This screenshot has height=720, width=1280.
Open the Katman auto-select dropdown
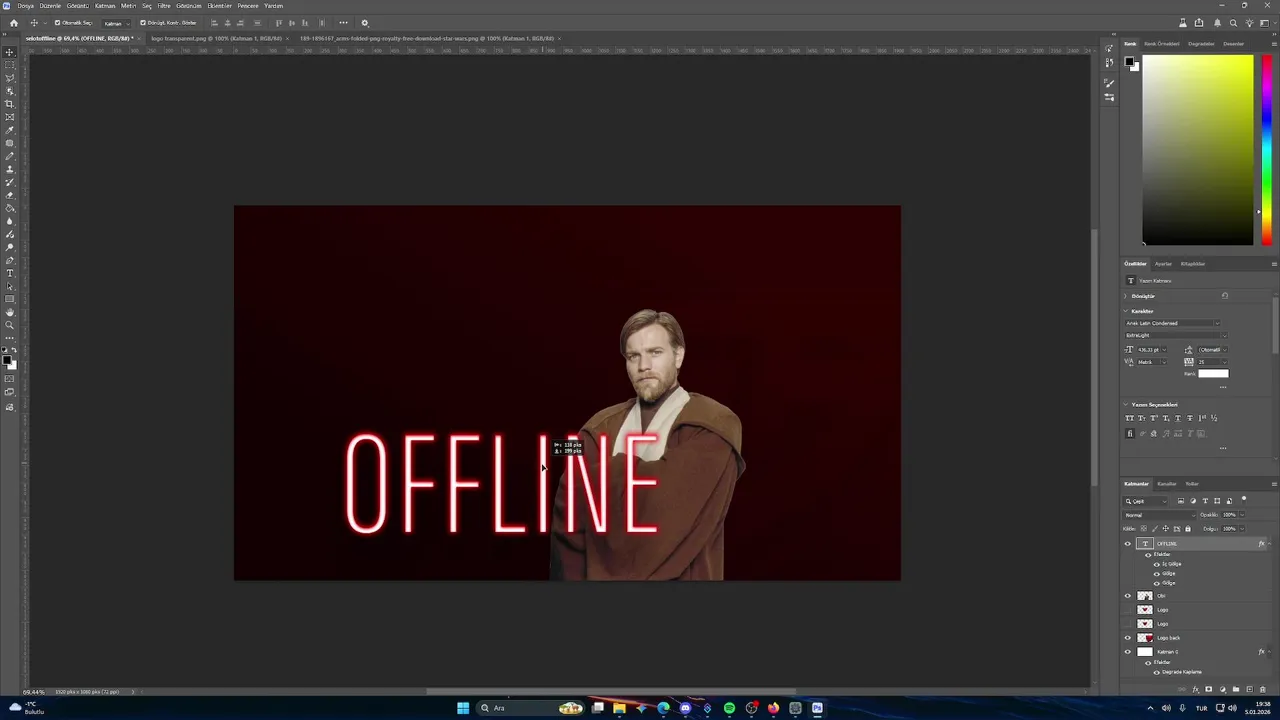tap(116, 23)
